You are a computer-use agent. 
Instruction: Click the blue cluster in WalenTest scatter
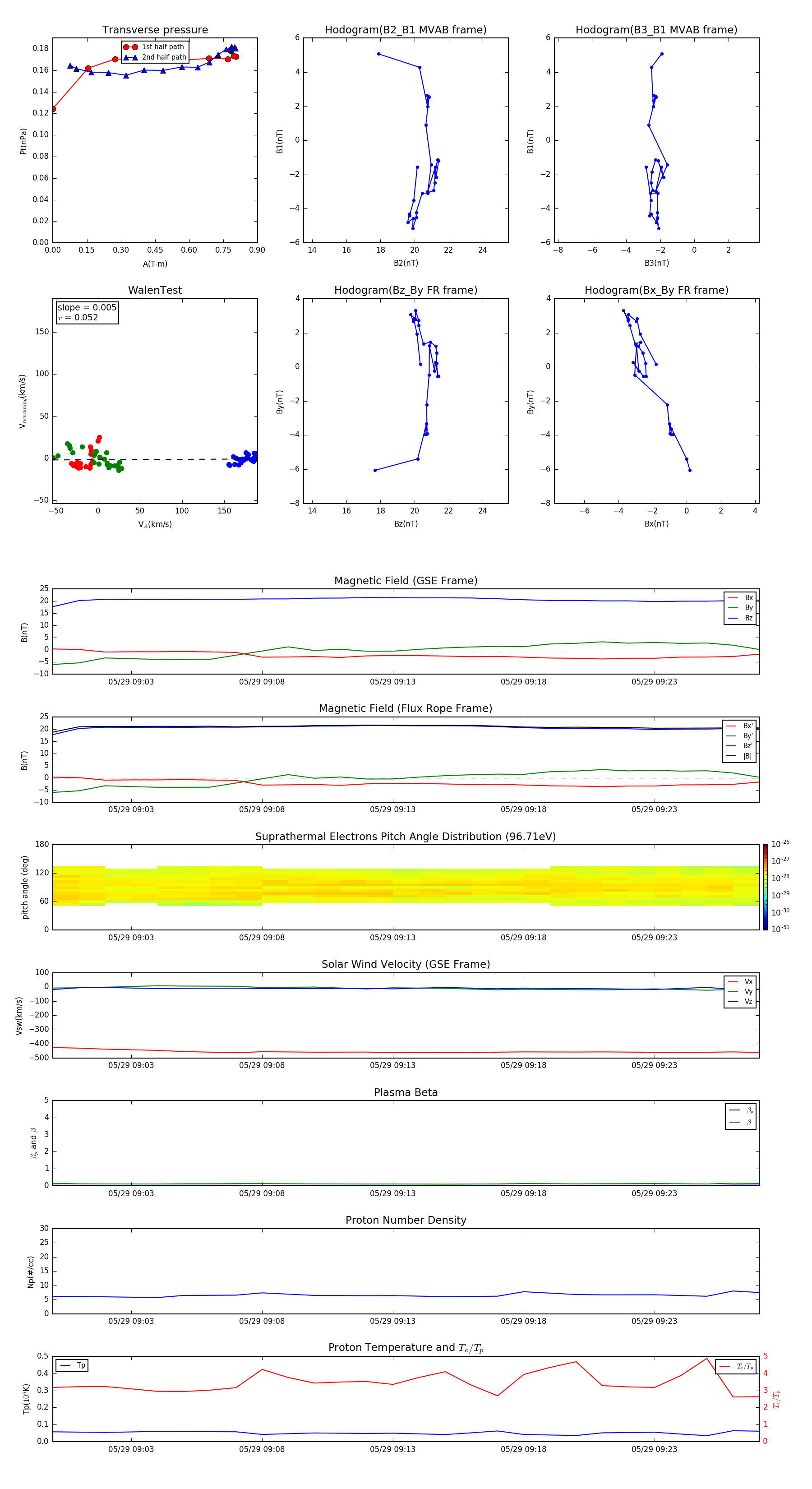[x=243, y=459]
